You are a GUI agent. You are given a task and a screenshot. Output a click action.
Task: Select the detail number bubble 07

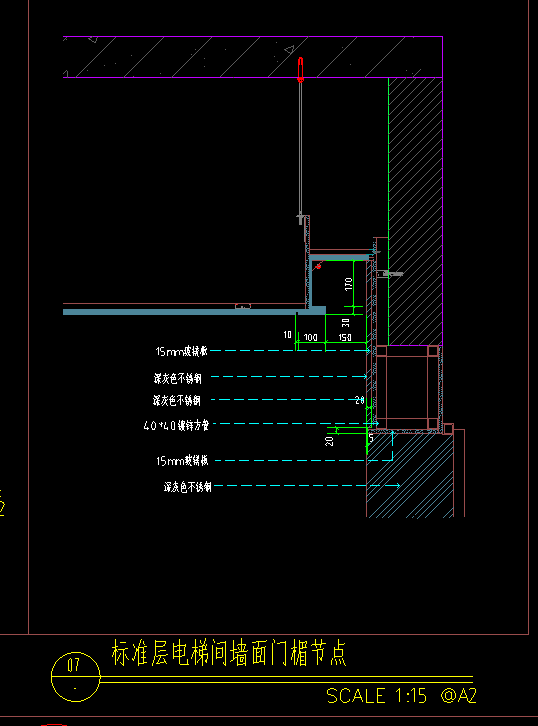(x=75, y=677)
